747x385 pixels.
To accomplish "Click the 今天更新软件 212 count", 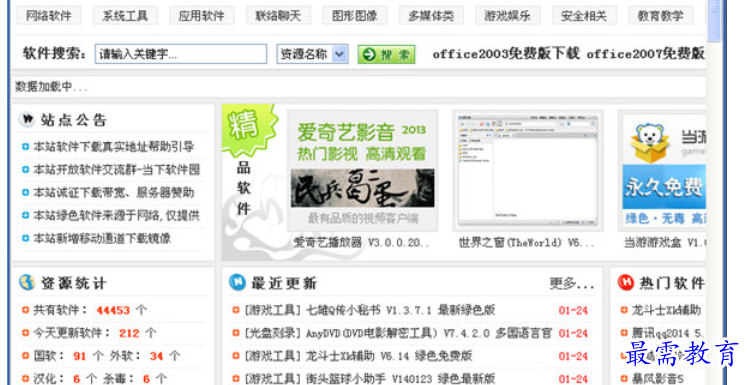I will [129, 333].
